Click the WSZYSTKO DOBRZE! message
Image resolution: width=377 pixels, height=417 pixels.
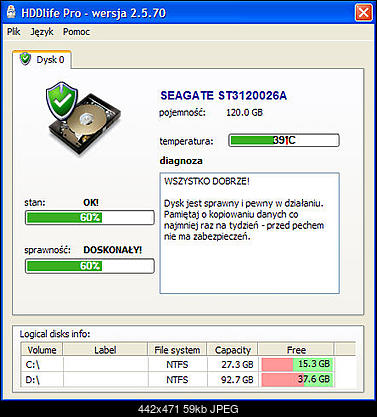point(207,181)
